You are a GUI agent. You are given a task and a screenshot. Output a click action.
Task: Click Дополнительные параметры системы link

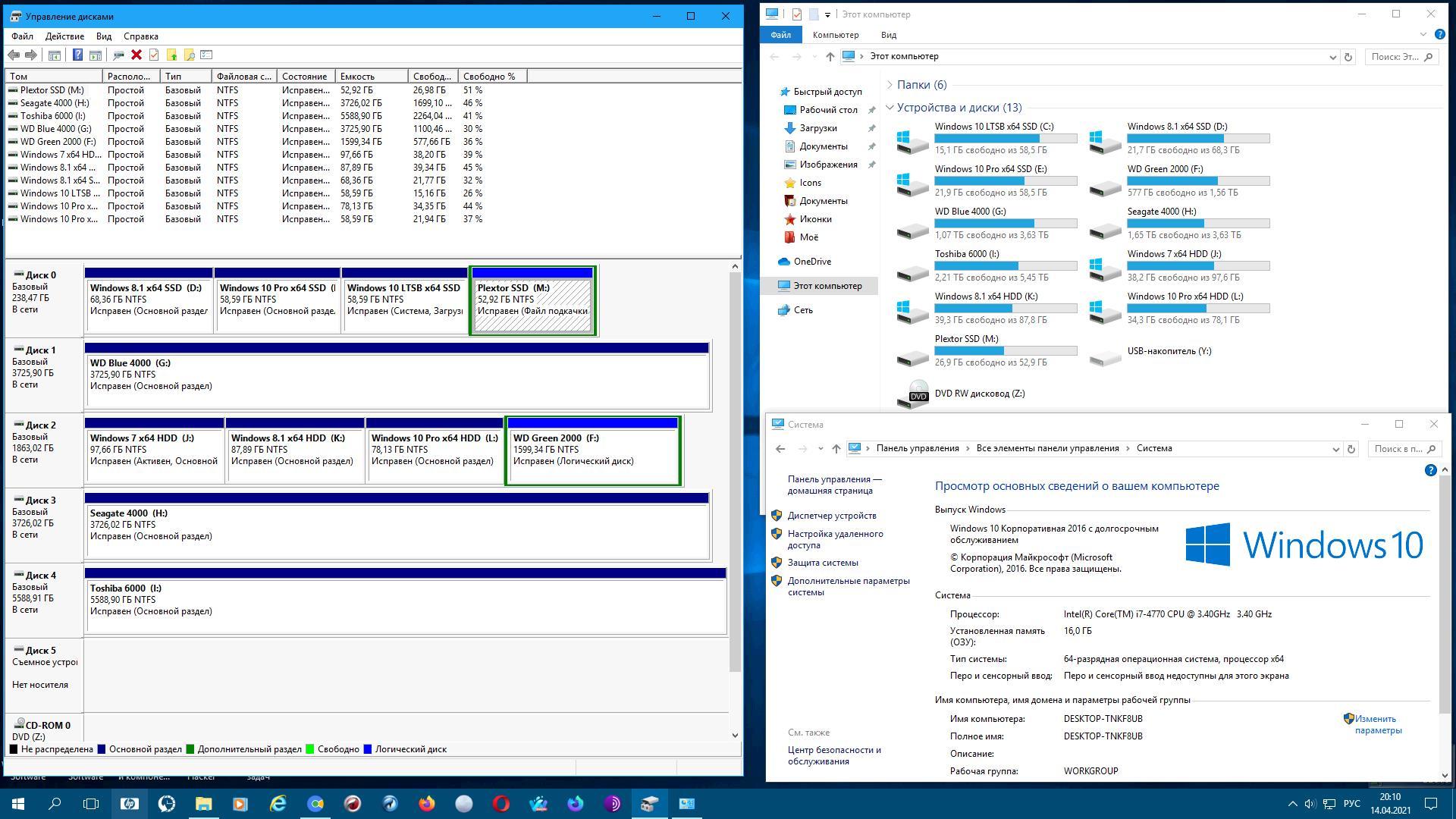click(848, 586)
